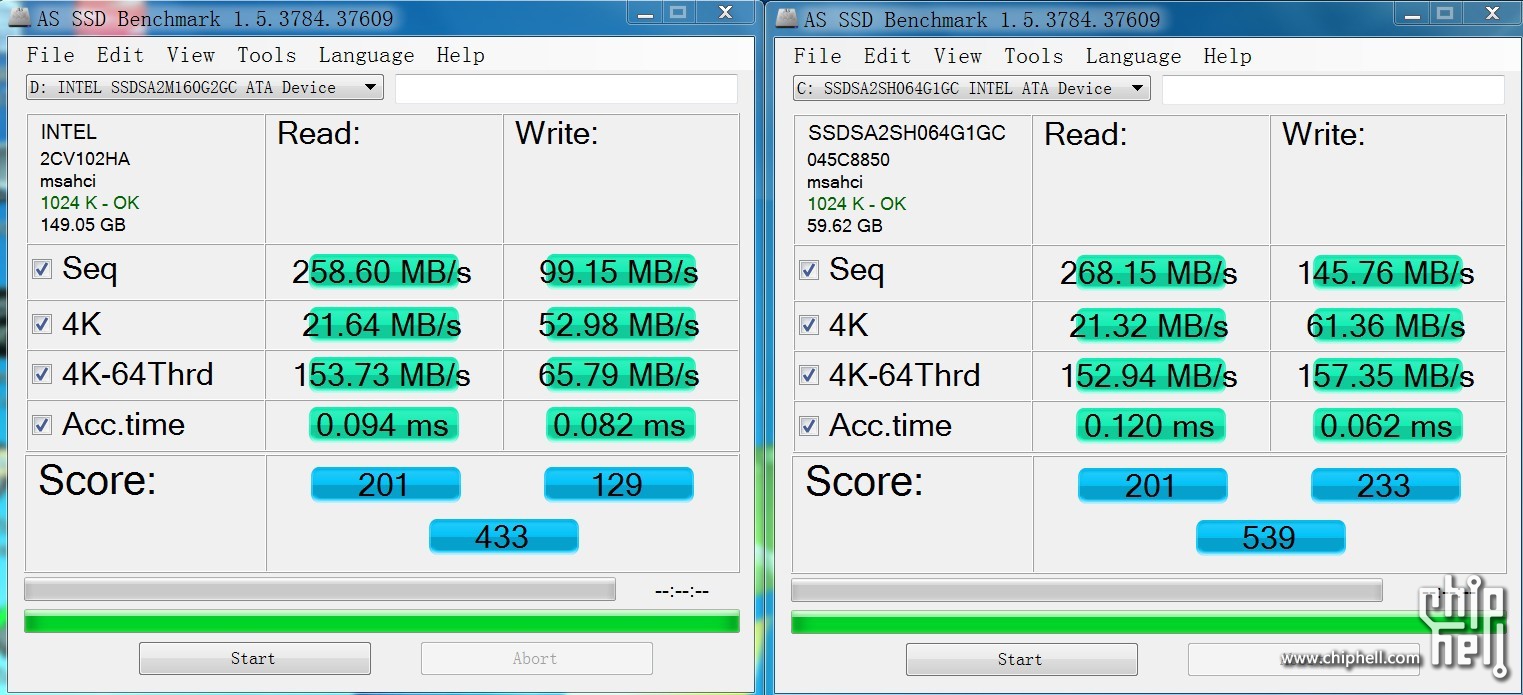The image size is (1523, 695).
Task: Click the Seq write result 99.15 MB/s
Action: [x=619, y=272]
